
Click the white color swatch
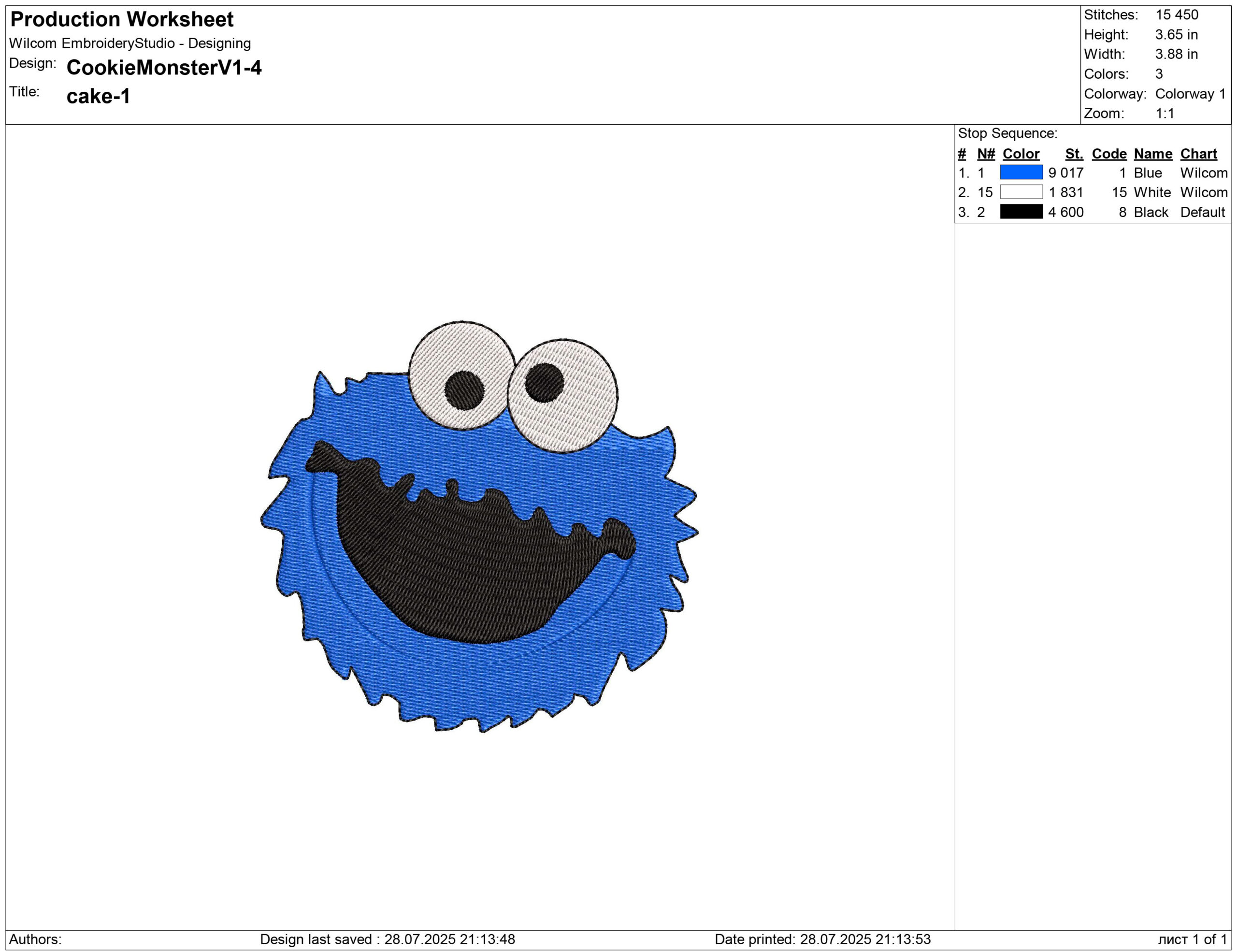point(1021,192)
